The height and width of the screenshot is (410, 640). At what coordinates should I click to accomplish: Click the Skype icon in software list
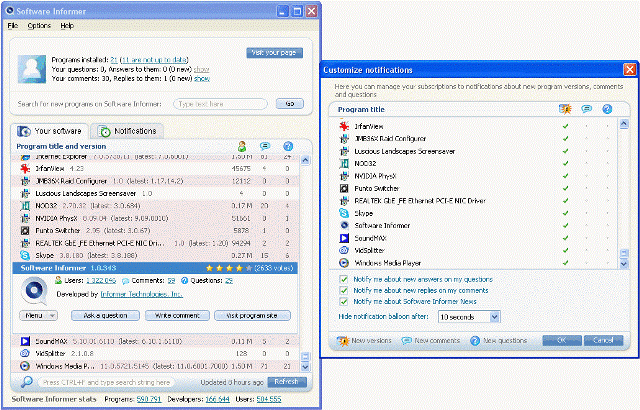tap(25, 255)
